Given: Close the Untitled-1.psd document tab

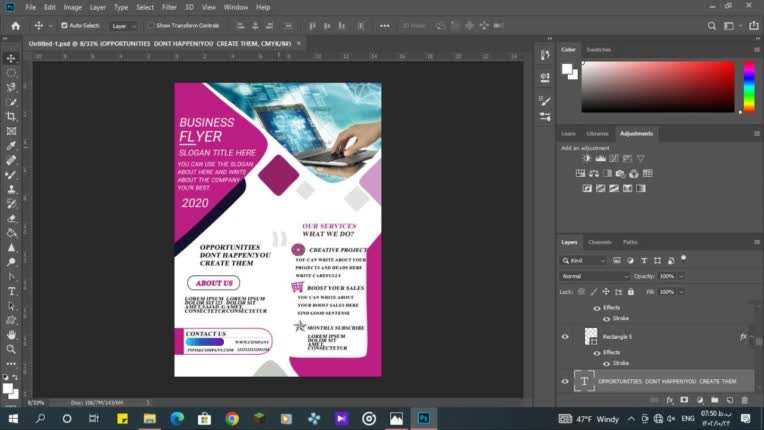Looking at the screenshot, I should tap(299, 43).
